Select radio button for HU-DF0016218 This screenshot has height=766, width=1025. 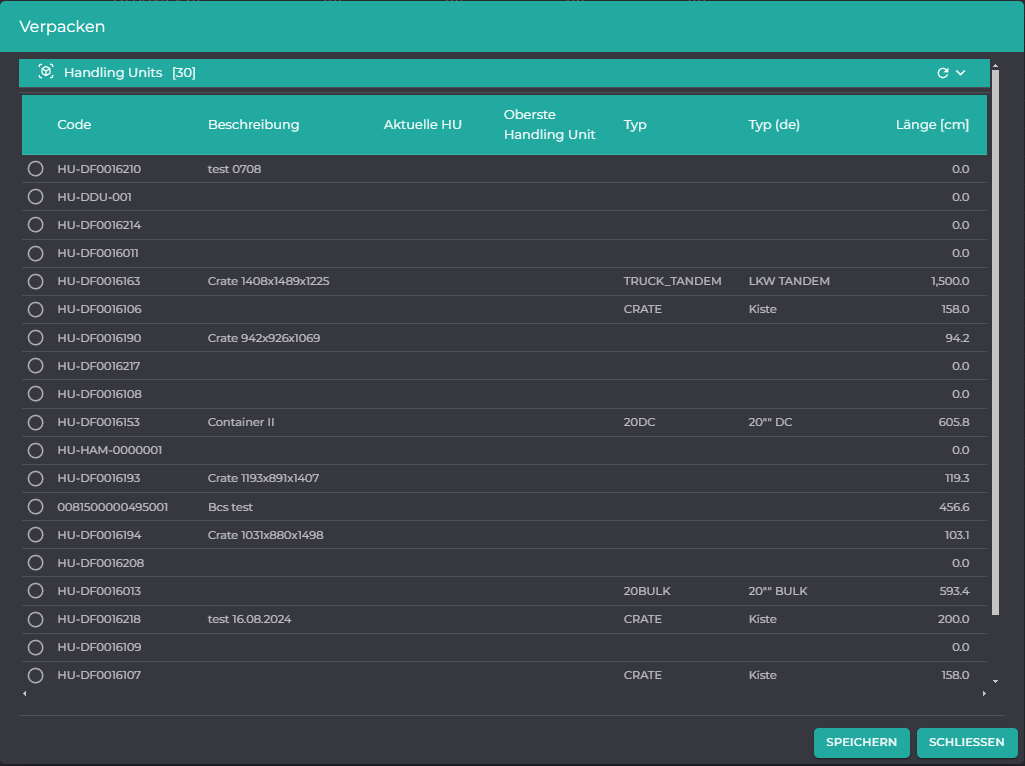[x=36, y=619]
